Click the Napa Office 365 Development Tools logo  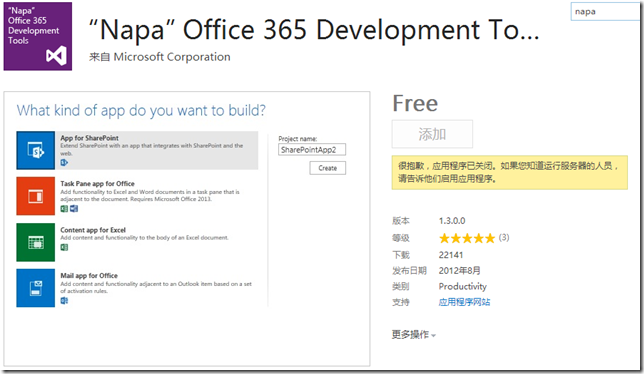(x=38, y=37)
